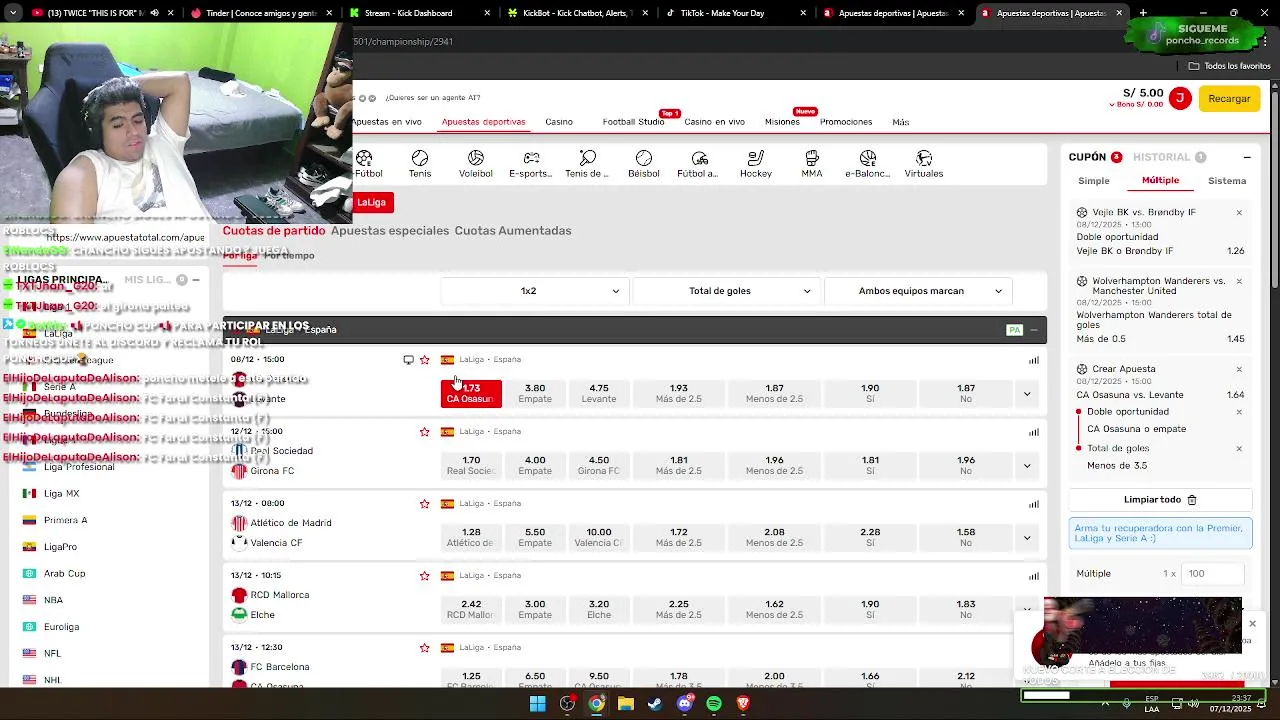Expand more markets for Osasuna vs Levante

tap(1027, 394)
